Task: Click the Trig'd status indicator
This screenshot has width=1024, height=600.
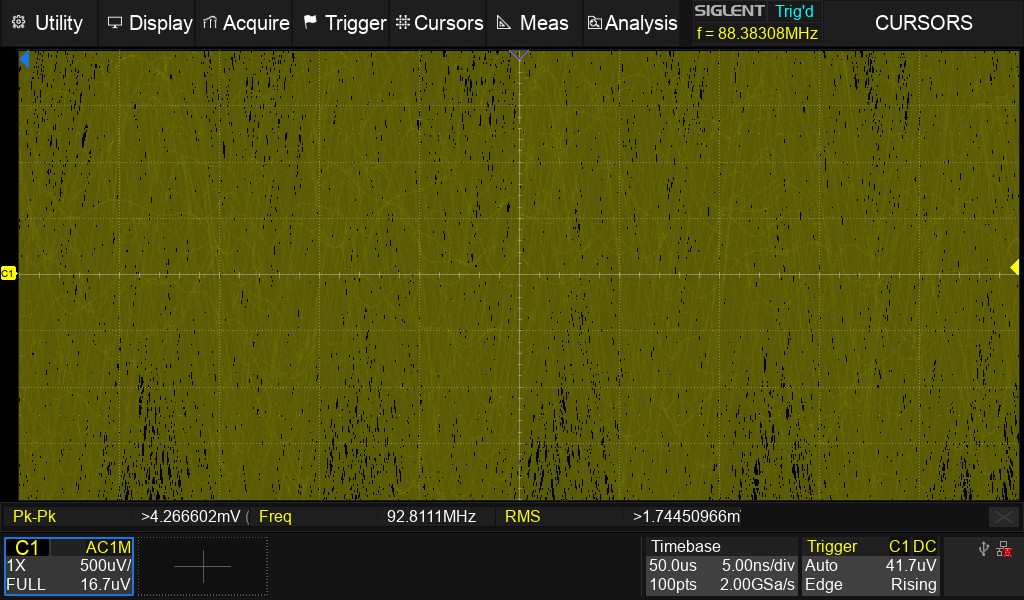Action: [795, 12]
